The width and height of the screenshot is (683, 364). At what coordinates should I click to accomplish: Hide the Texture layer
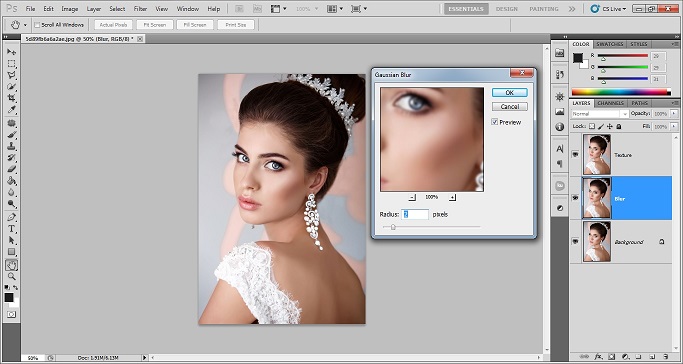point(575,155)
